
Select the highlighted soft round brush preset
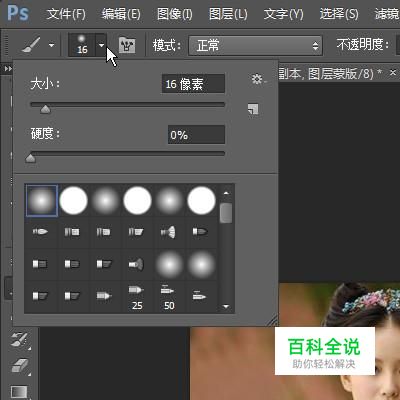[42, 201]
